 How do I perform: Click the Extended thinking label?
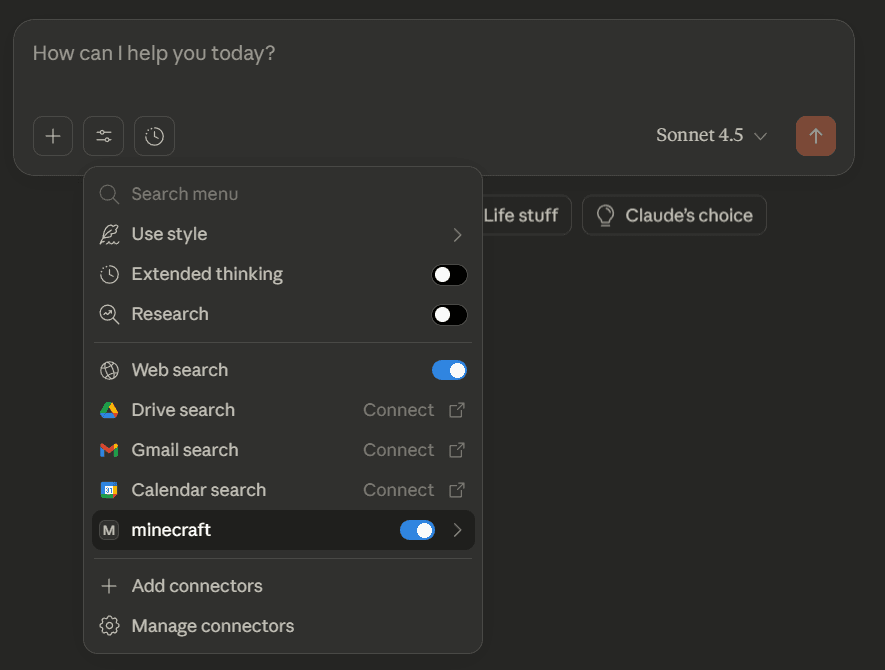tap(207, 274)
